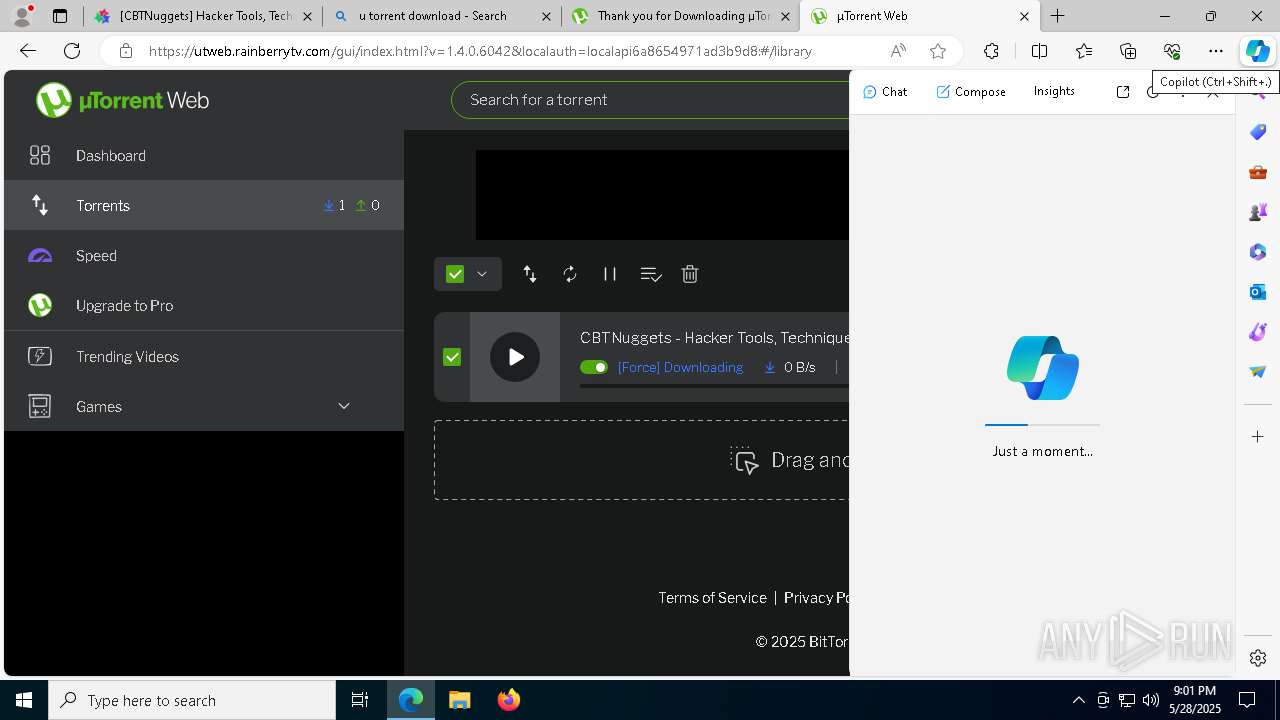Play the CBTNuggets torrent
Screen dimensions: 1280x720
(x=515, y=357)
